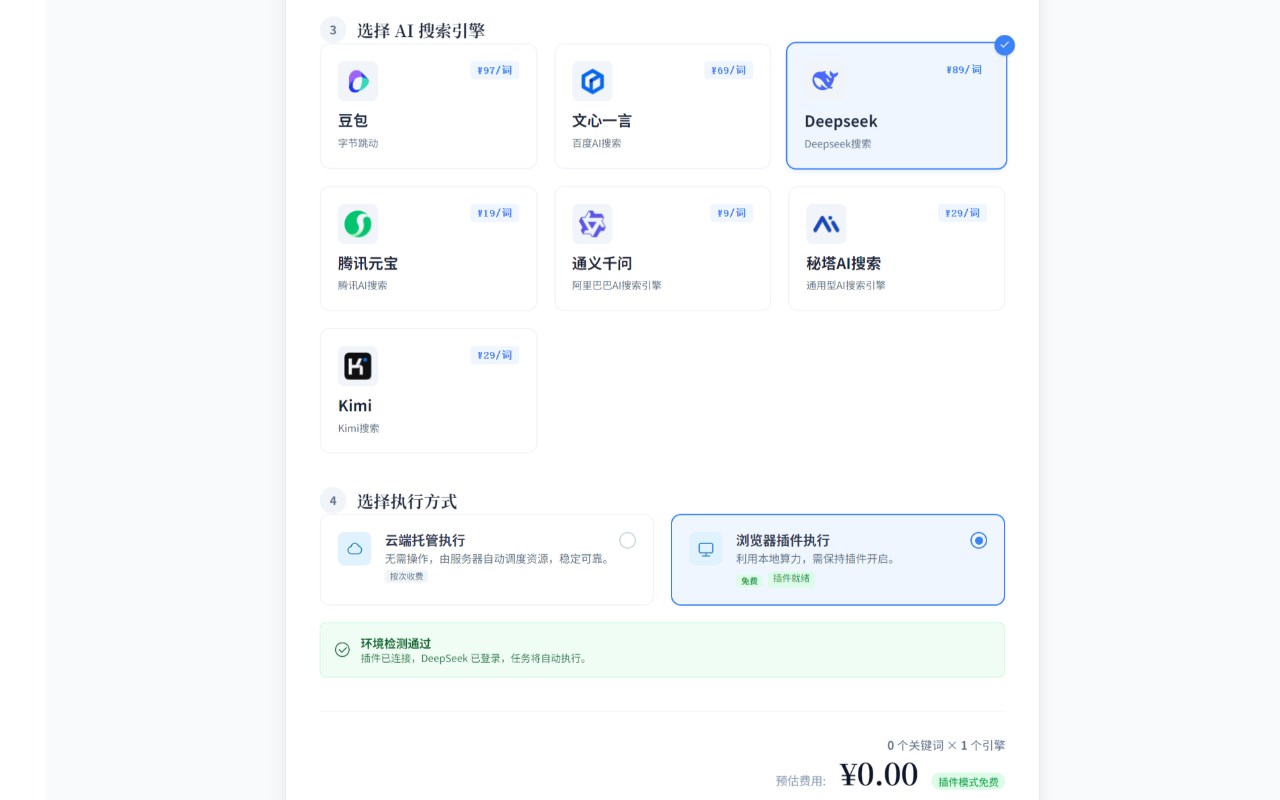Select the 浏览器插件执行 radio button
Viewport: 1280px width, 800px height.
tap(978, 540)
